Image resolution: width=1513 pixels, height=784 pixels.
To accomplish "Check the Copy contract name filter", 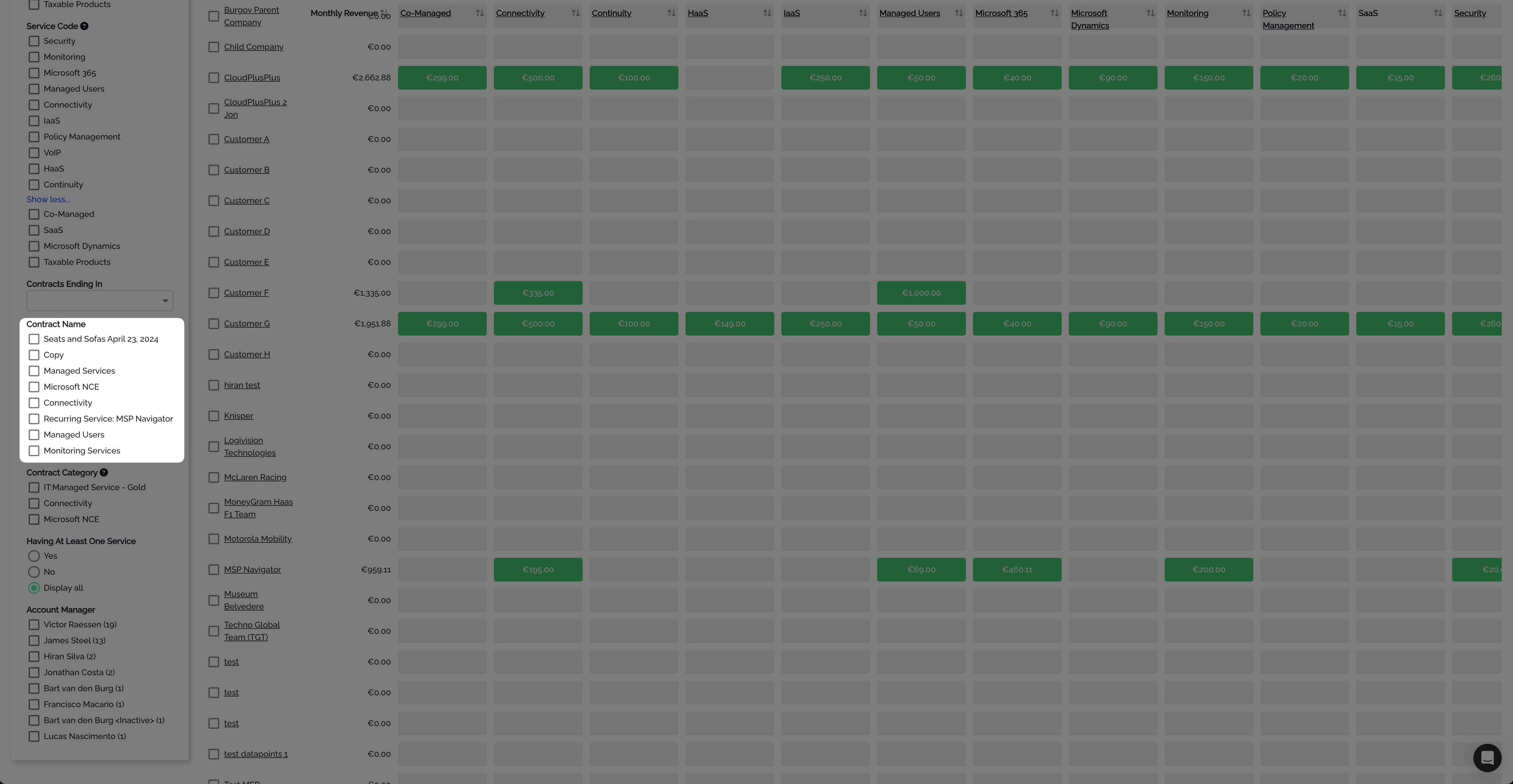I will click(34, 355).
